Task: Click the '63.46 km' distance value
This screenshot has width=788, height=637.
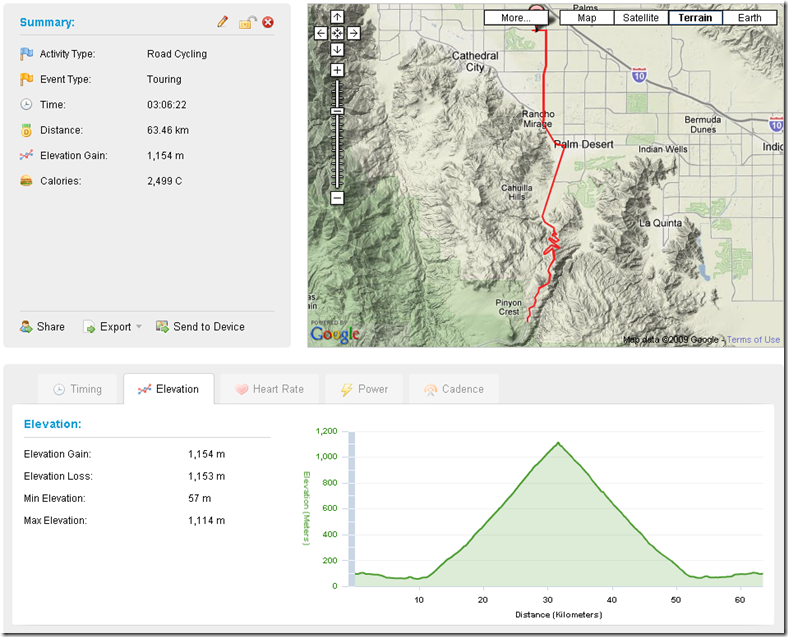Action: 168,130
